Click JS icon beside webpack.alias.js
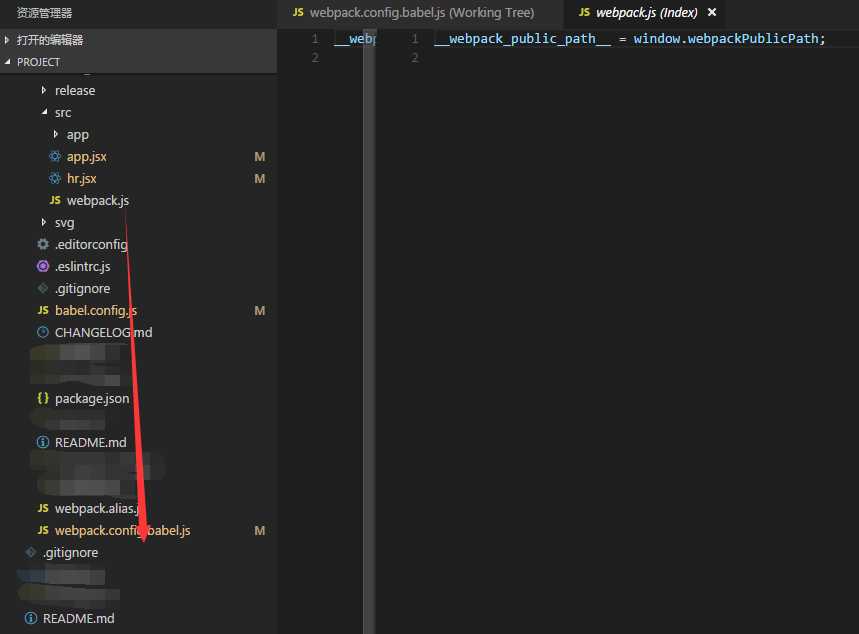The height and width of the screenshot is (634, 859). point(43,508)
